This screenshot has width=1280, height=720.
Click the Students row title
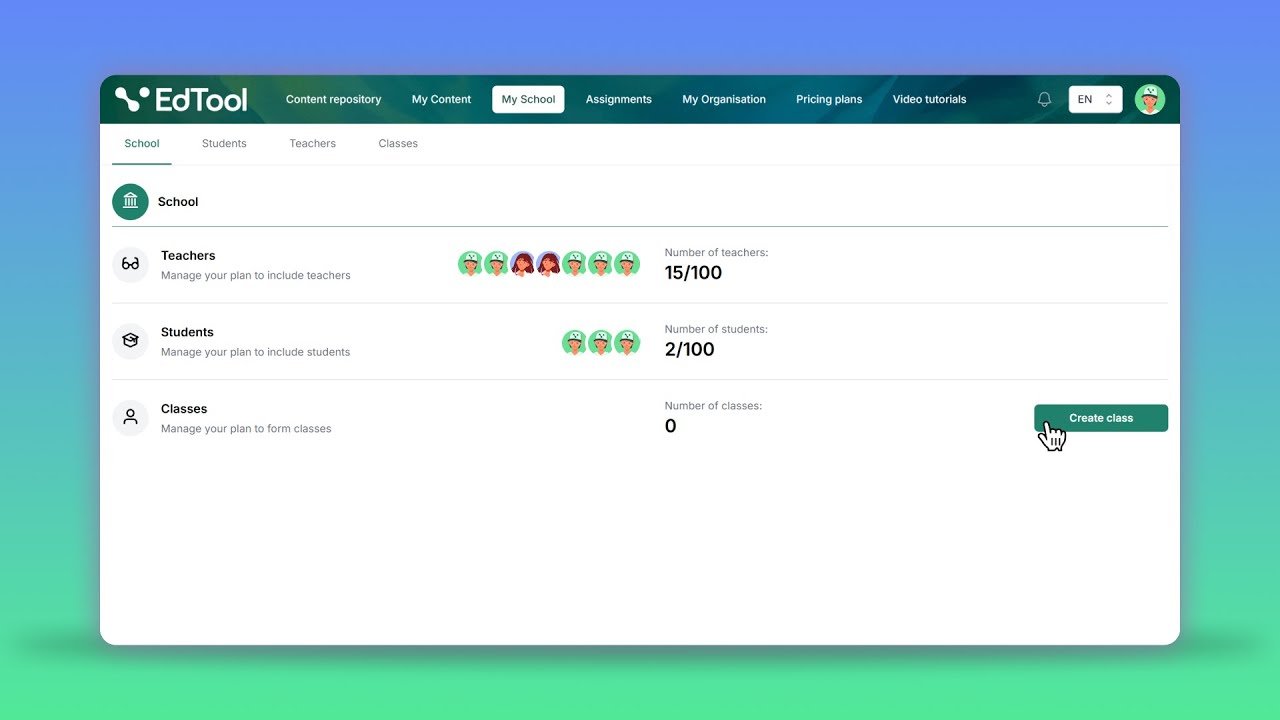click(x=187, y=332)
